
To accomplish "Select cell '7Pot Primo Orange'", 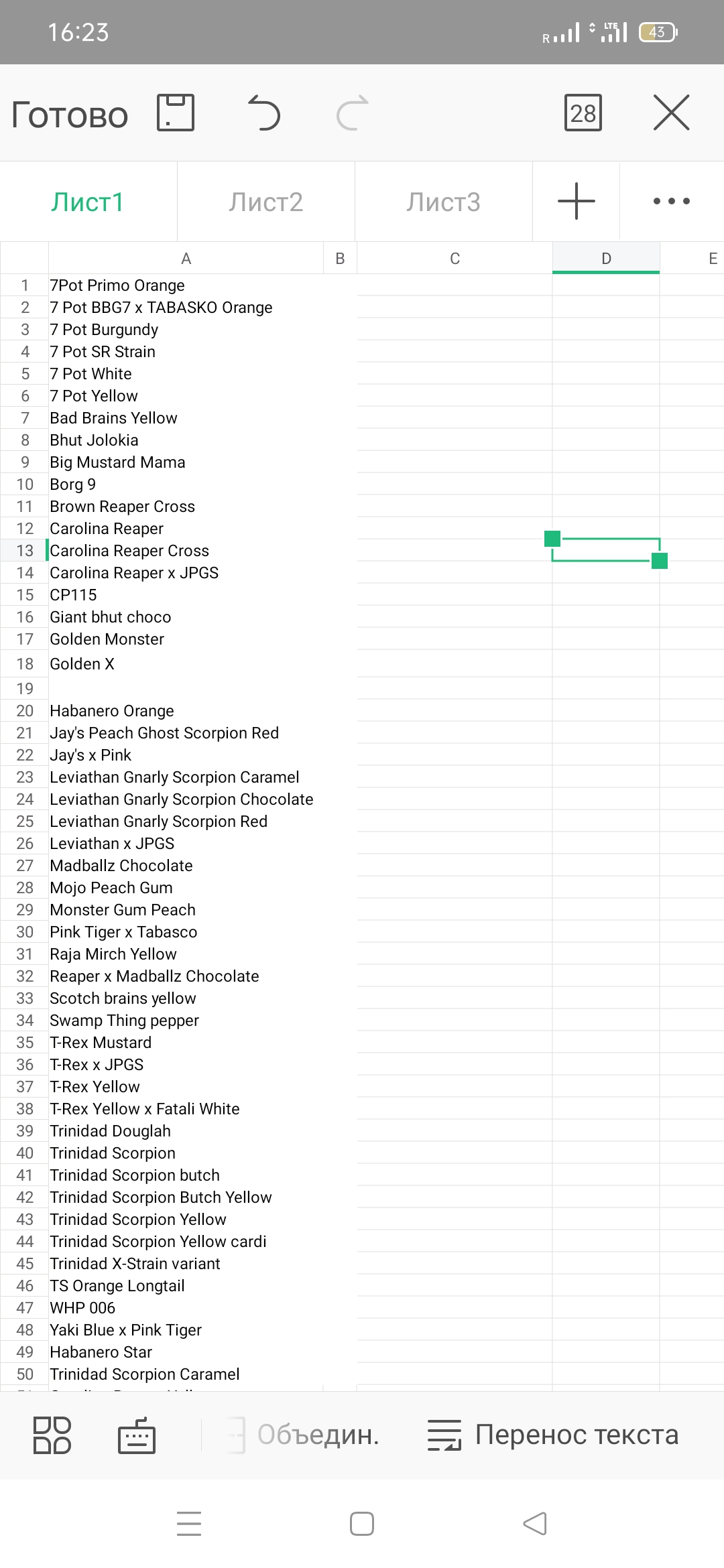I will click(186, 285).
